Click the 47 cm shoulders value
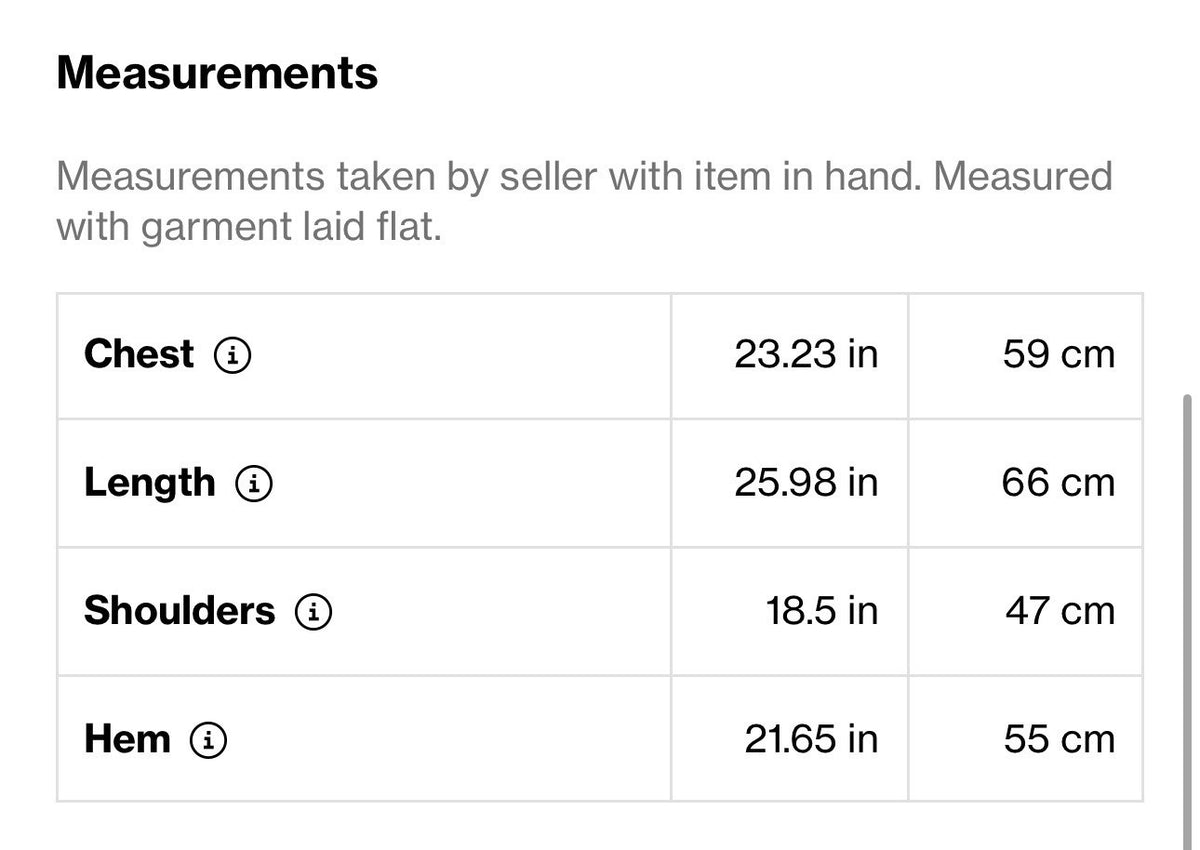 pos(1060,611)
